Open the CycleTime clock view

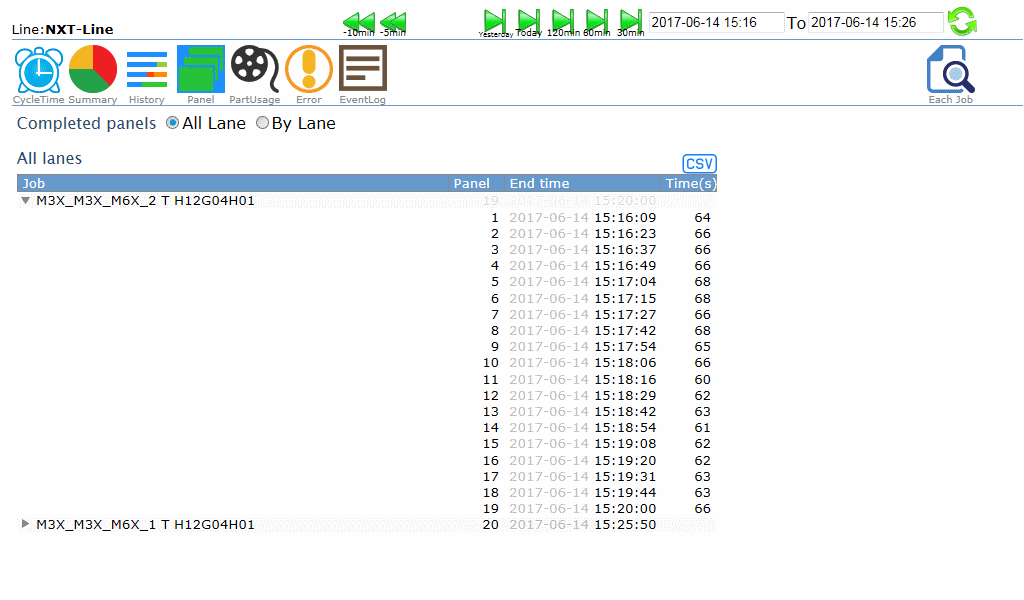click(38, 69)
